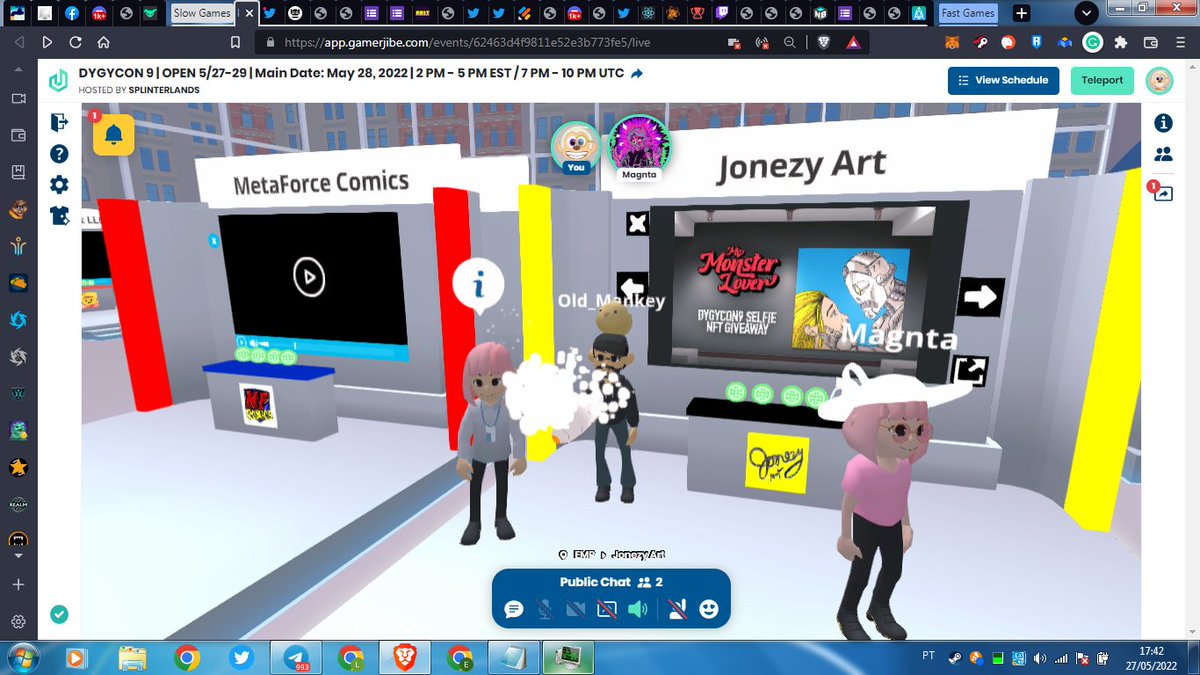Open Windows Explorer folder in taskbar

coord(132,657)
